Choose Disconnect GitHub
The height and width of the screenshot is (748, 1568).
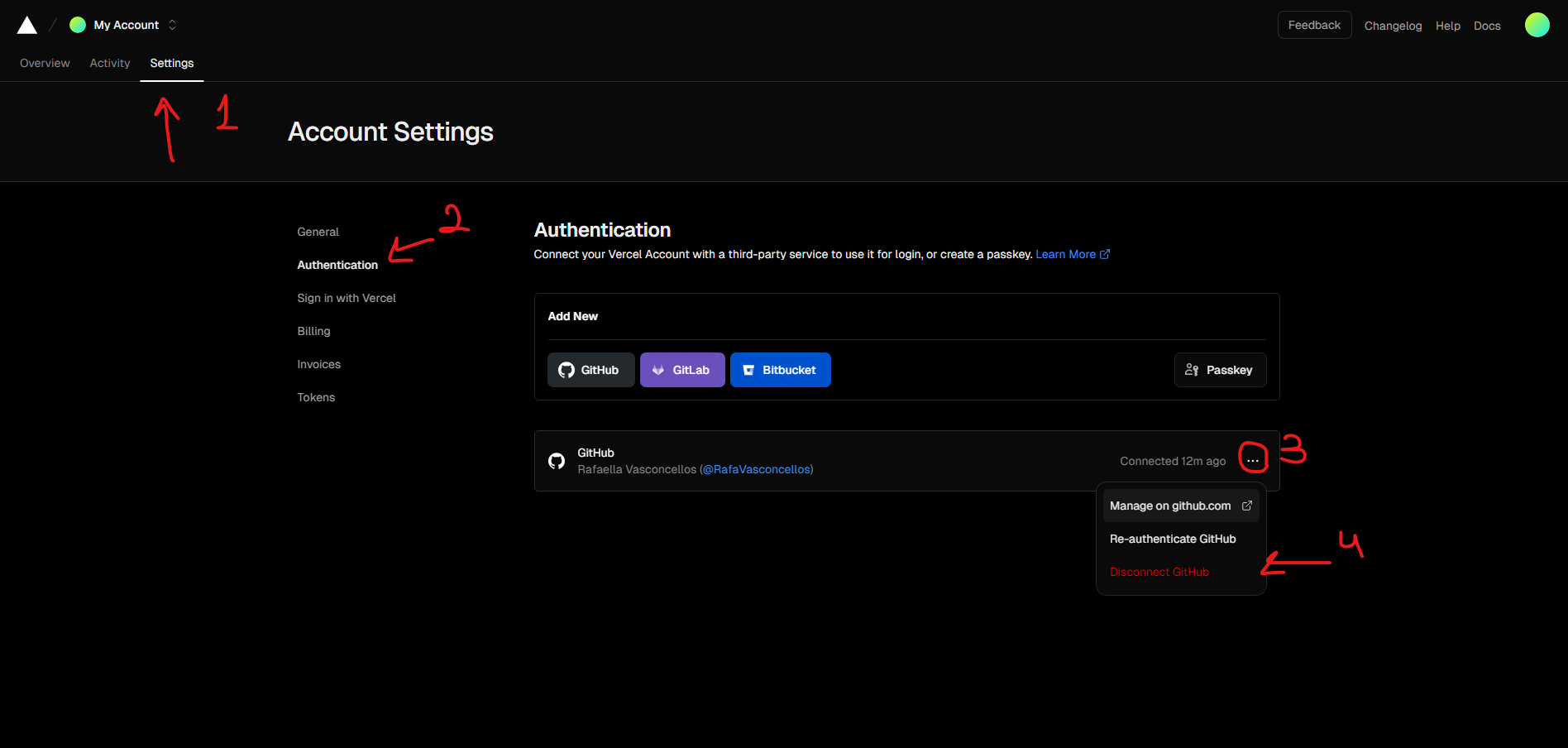pos(1181,572)
